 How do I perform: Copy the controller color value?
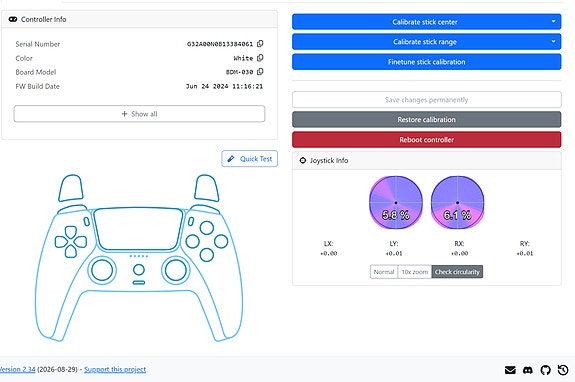tap(260, 58)
